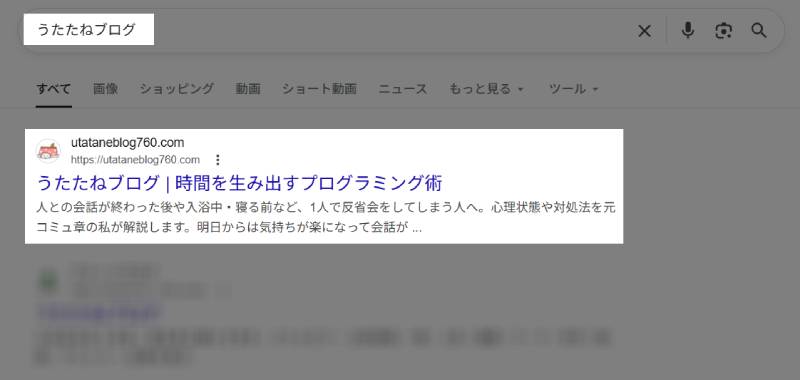Click the utataneblog760 site favicon
Screen dimensions: 800x380
[x=48, y=151]
